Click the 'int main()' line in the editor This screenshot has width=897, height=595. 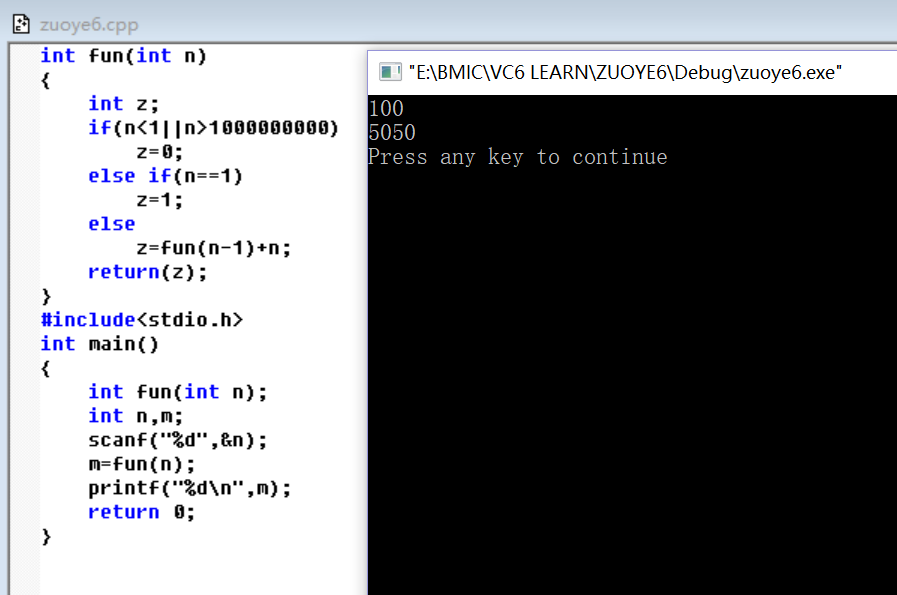(x=99, y=344)
